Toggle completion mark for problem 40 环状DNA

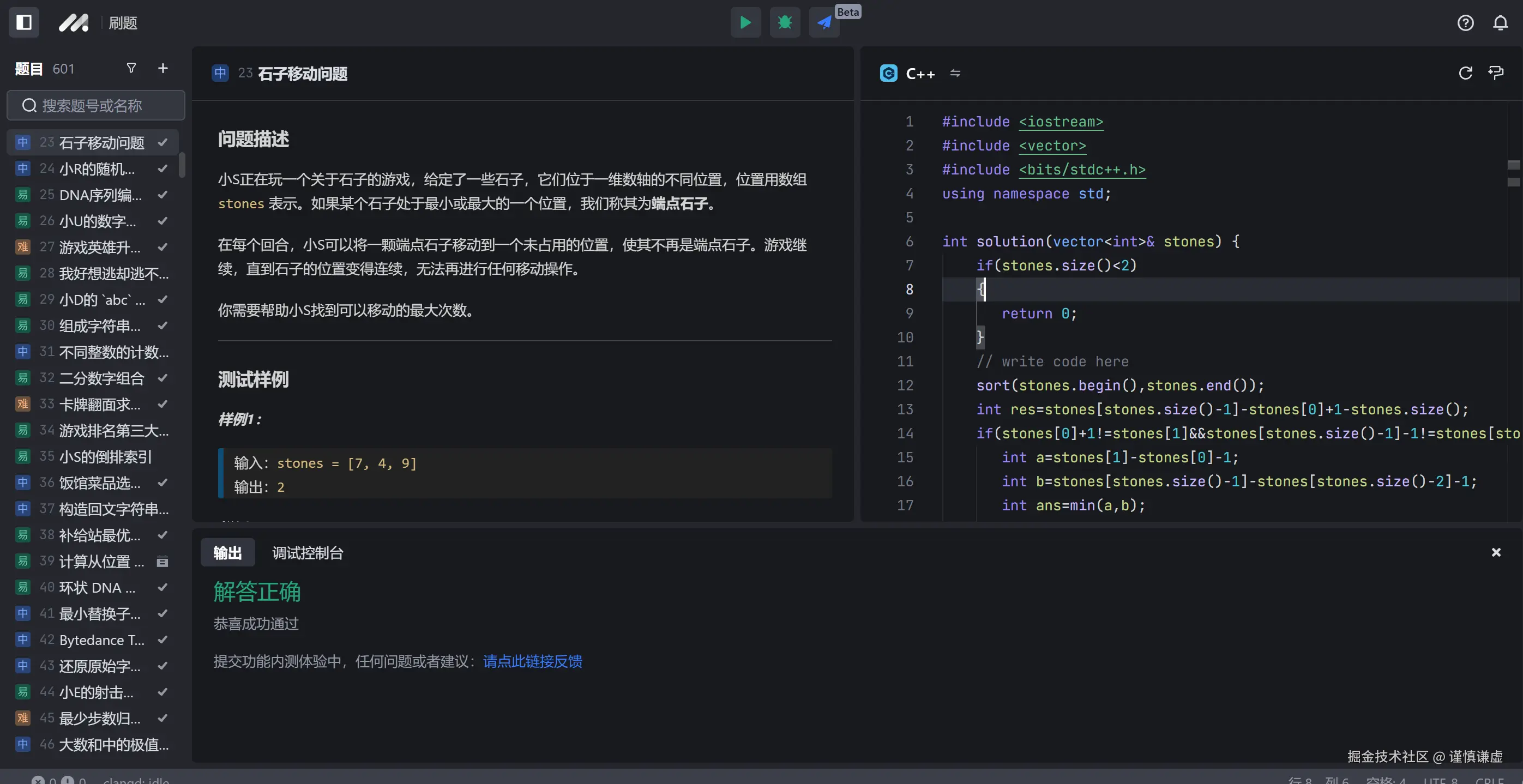point(163,587)
